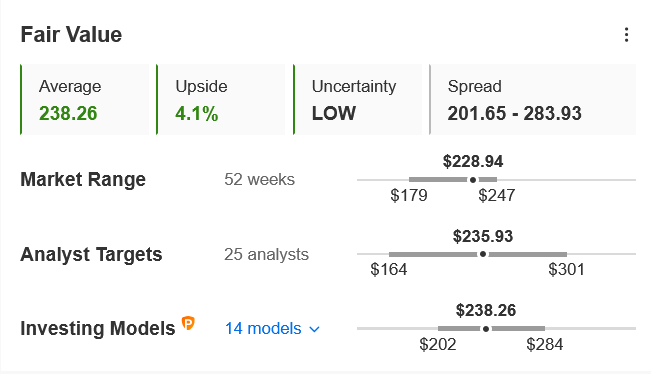Viewport: 651px width, 374px height.
Task: Click the InvestingPro badge icon
Action: point(188,323)
